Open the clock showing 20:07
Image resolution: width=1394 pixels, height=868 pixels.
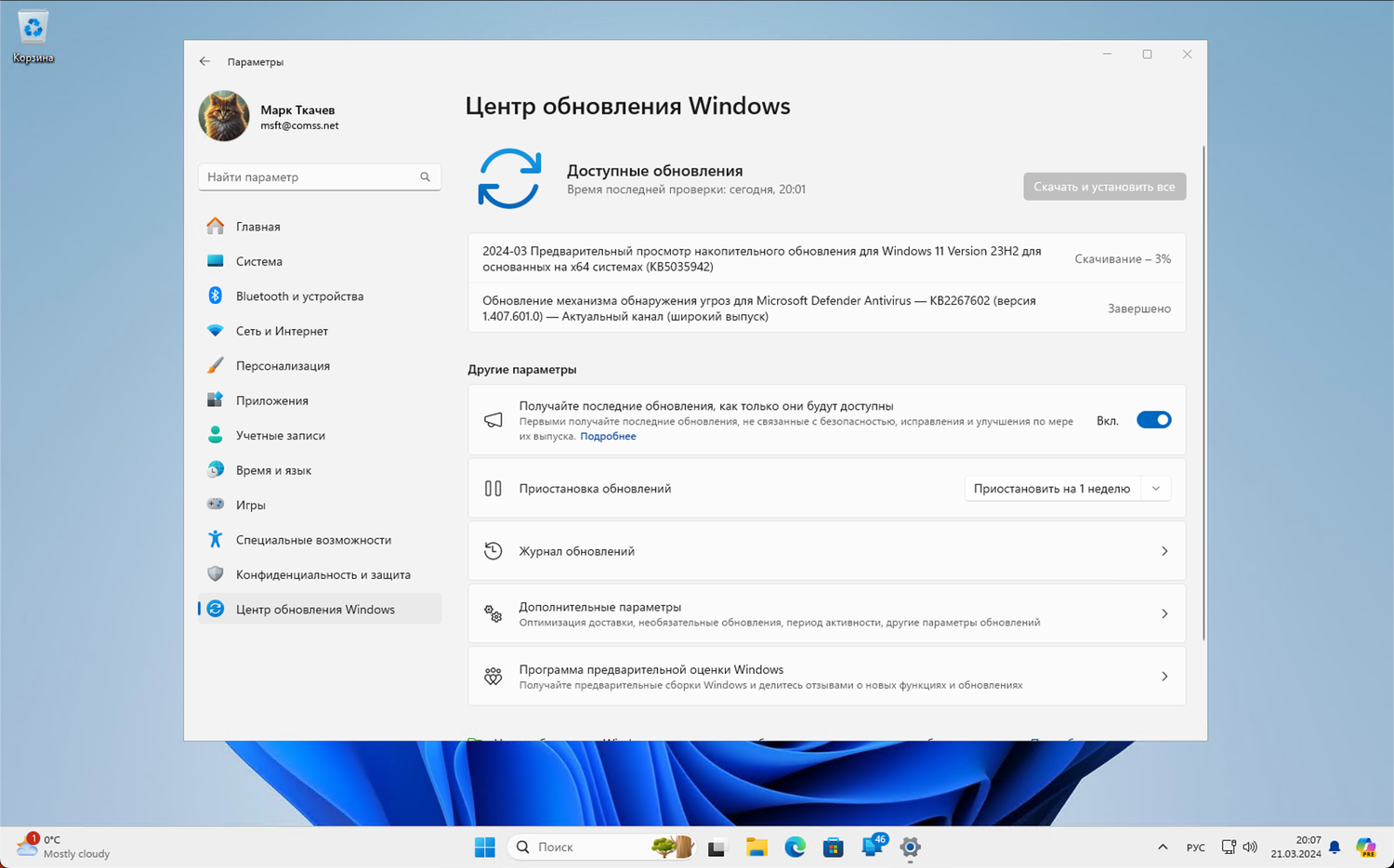pos(1296,847)
